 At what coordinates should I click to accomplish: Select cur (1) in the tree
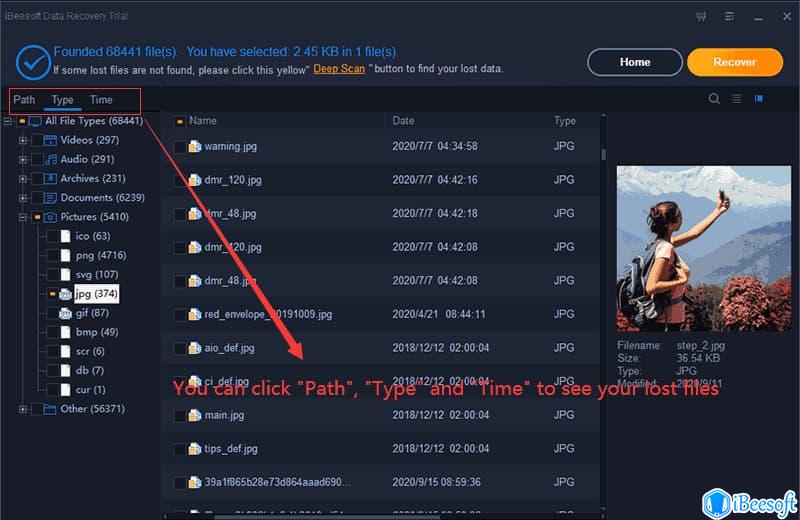coord(91,390)
